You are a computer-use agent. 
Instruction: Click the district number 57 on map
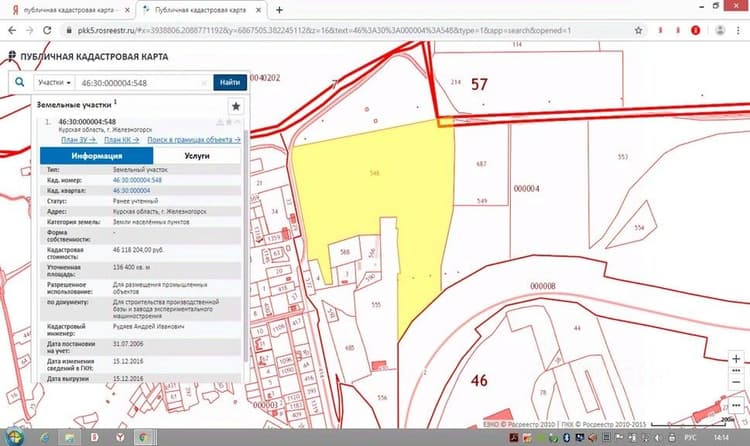click(479, 84)
